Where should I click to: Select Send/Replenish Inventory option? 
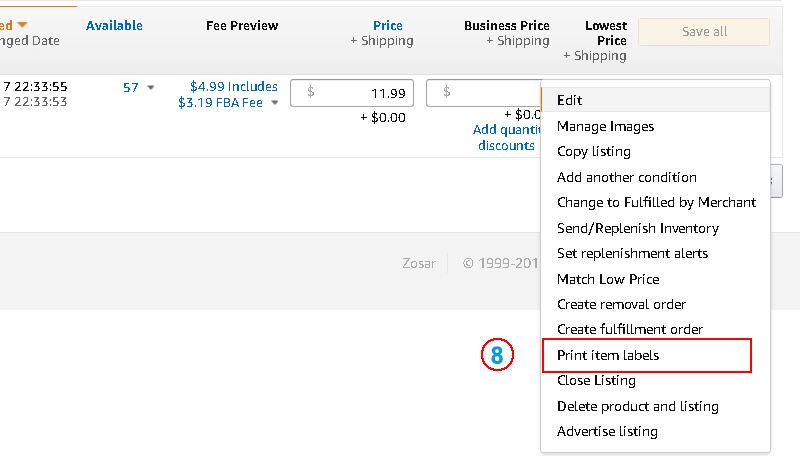pos(638,228)
